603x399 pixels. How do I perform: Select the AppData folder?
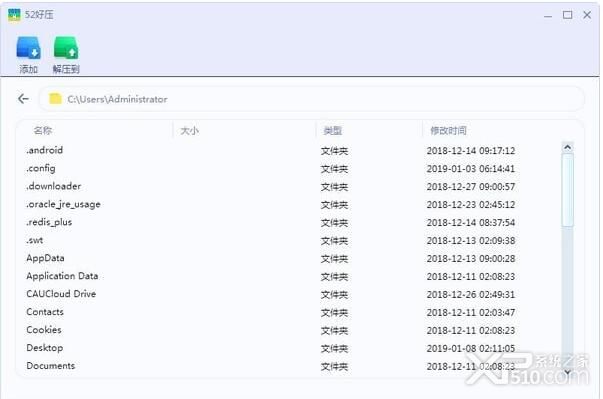click(x=45, y=258)
